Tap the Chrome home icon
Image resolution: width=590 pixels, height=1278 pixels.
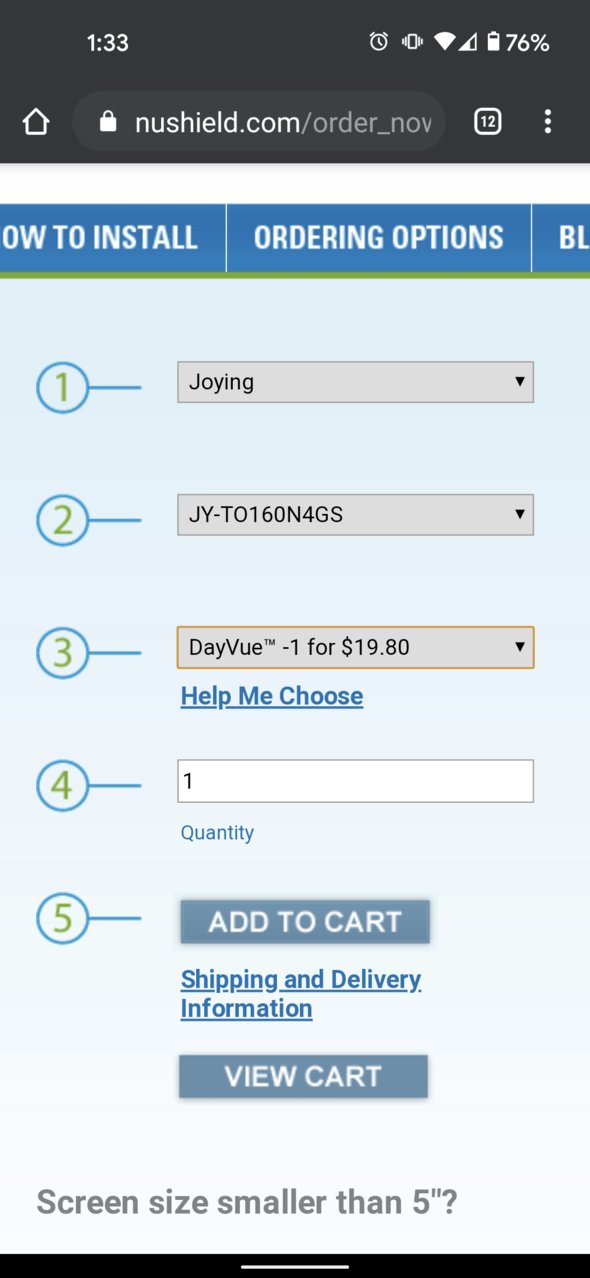[x=36, y=122]
